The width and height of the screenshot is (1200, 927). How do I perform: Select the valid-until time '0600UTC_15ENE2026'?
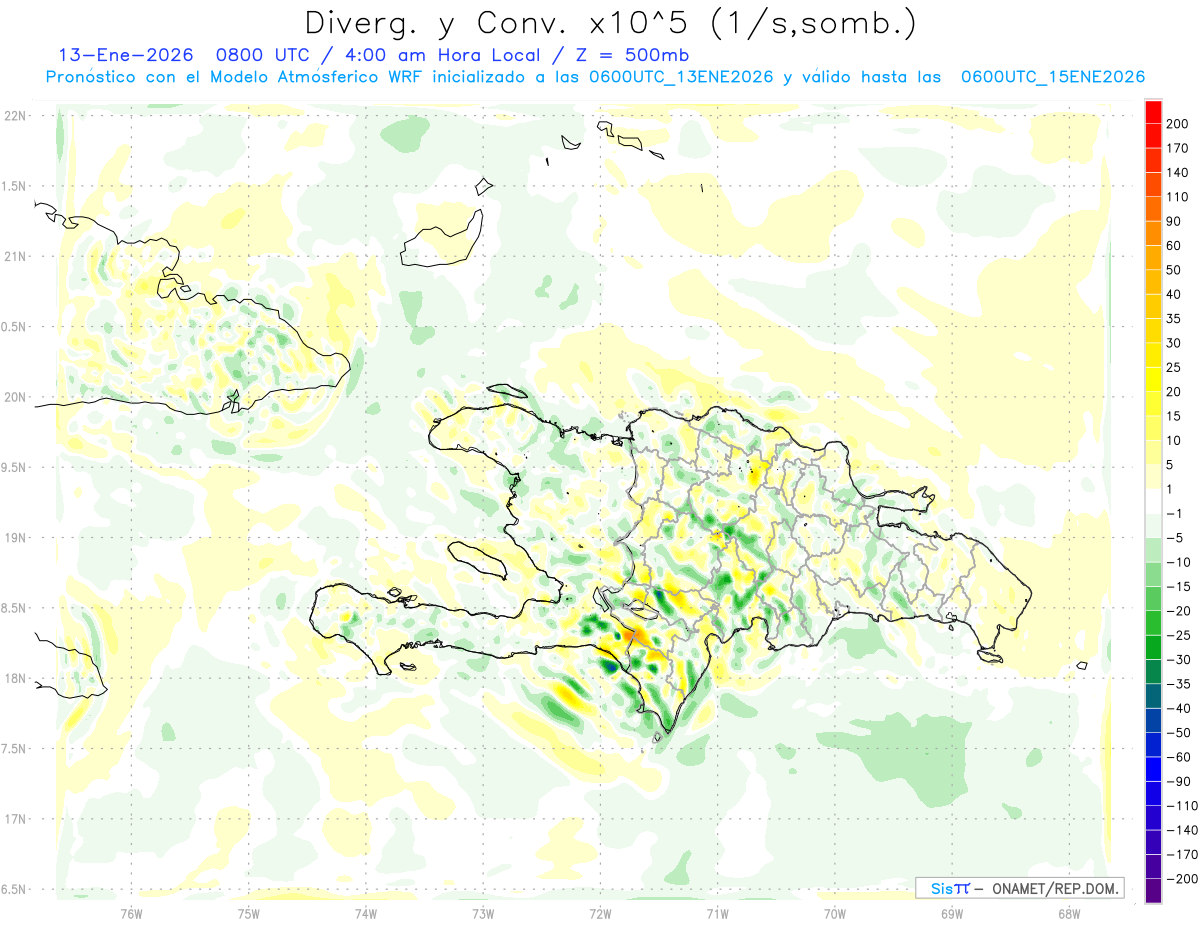coord(1052,76)
